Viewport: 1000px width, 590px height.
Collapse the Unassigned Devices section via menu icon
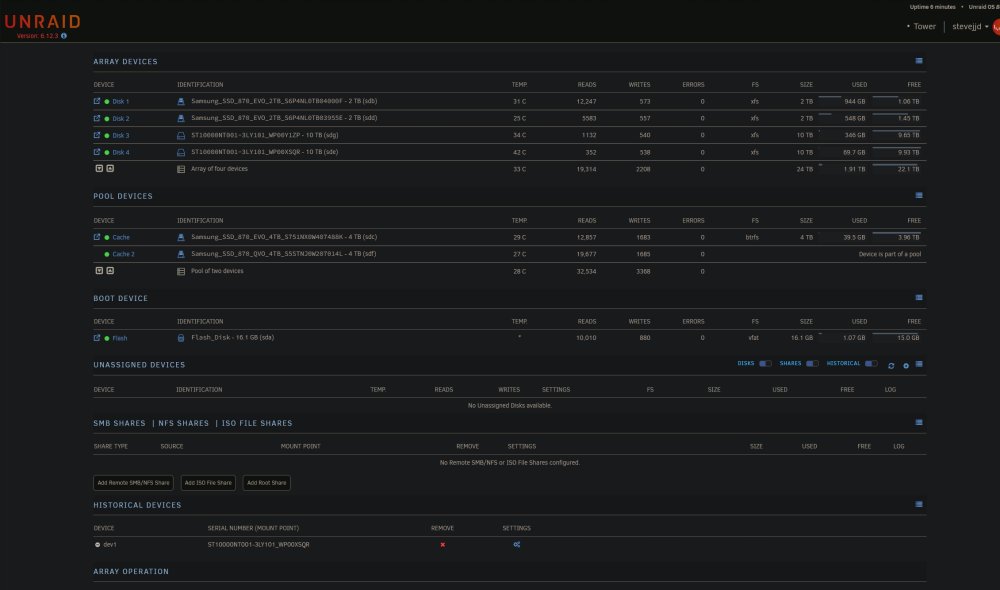(x=919, y=364)
